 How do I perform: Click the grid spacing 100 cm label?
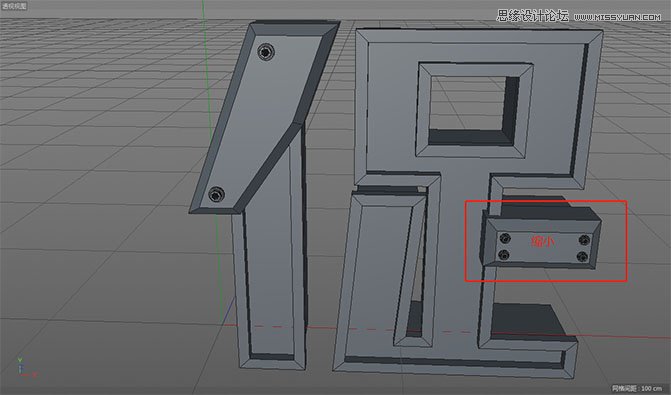637,388
